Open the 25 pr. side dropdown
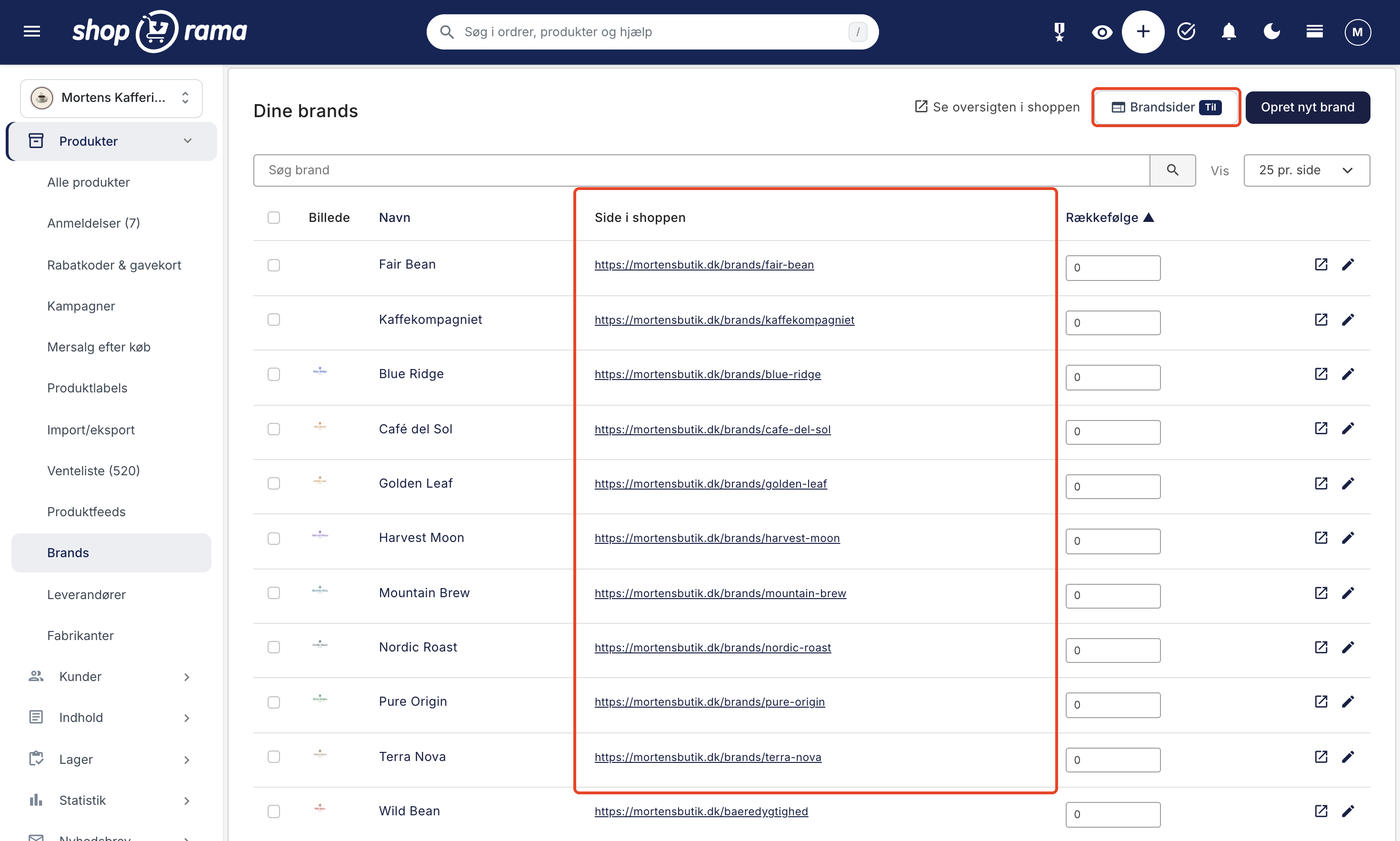 click(x=1306, y=170)
